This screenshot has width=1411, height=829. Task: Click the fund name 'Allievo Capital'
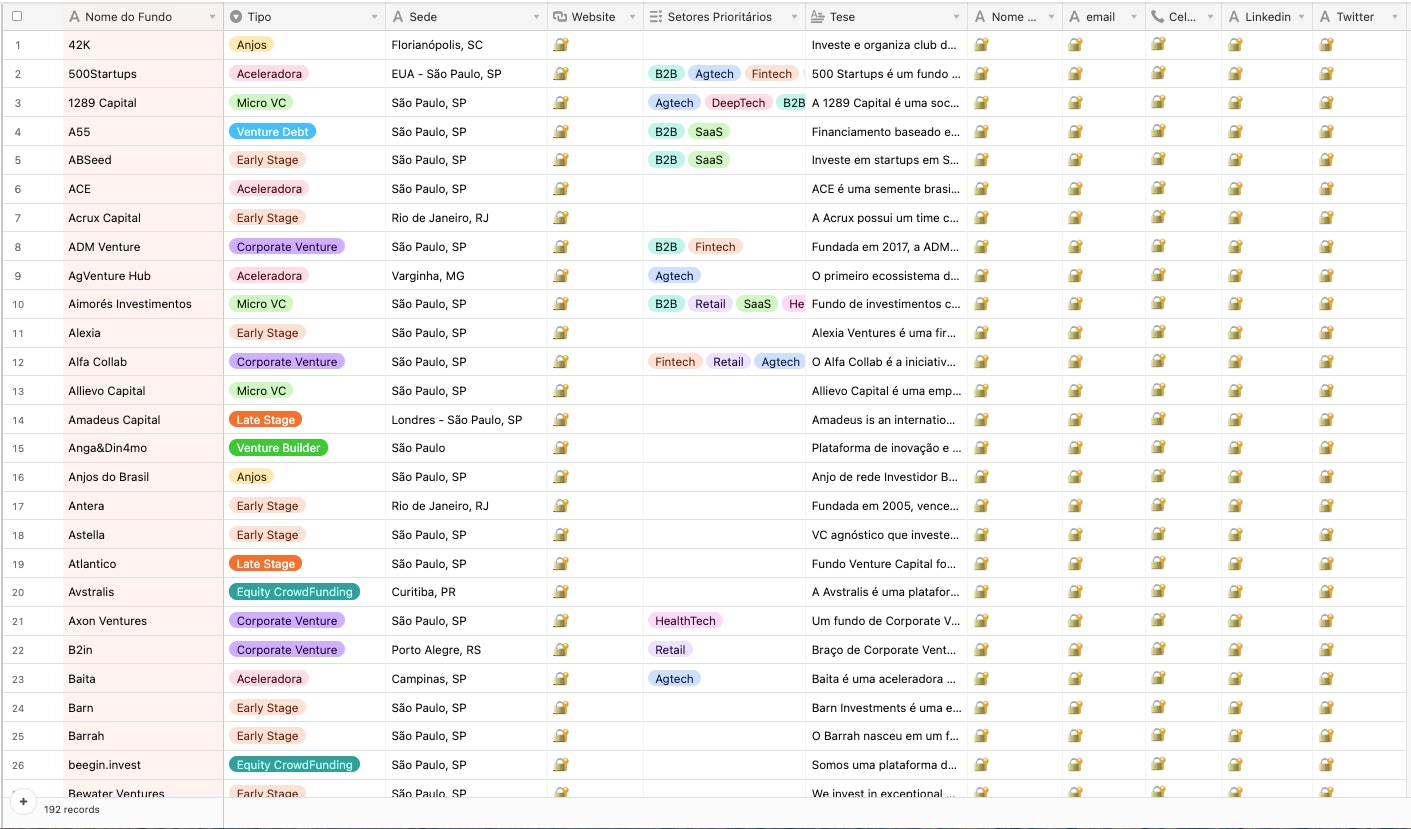pos(107,391)
